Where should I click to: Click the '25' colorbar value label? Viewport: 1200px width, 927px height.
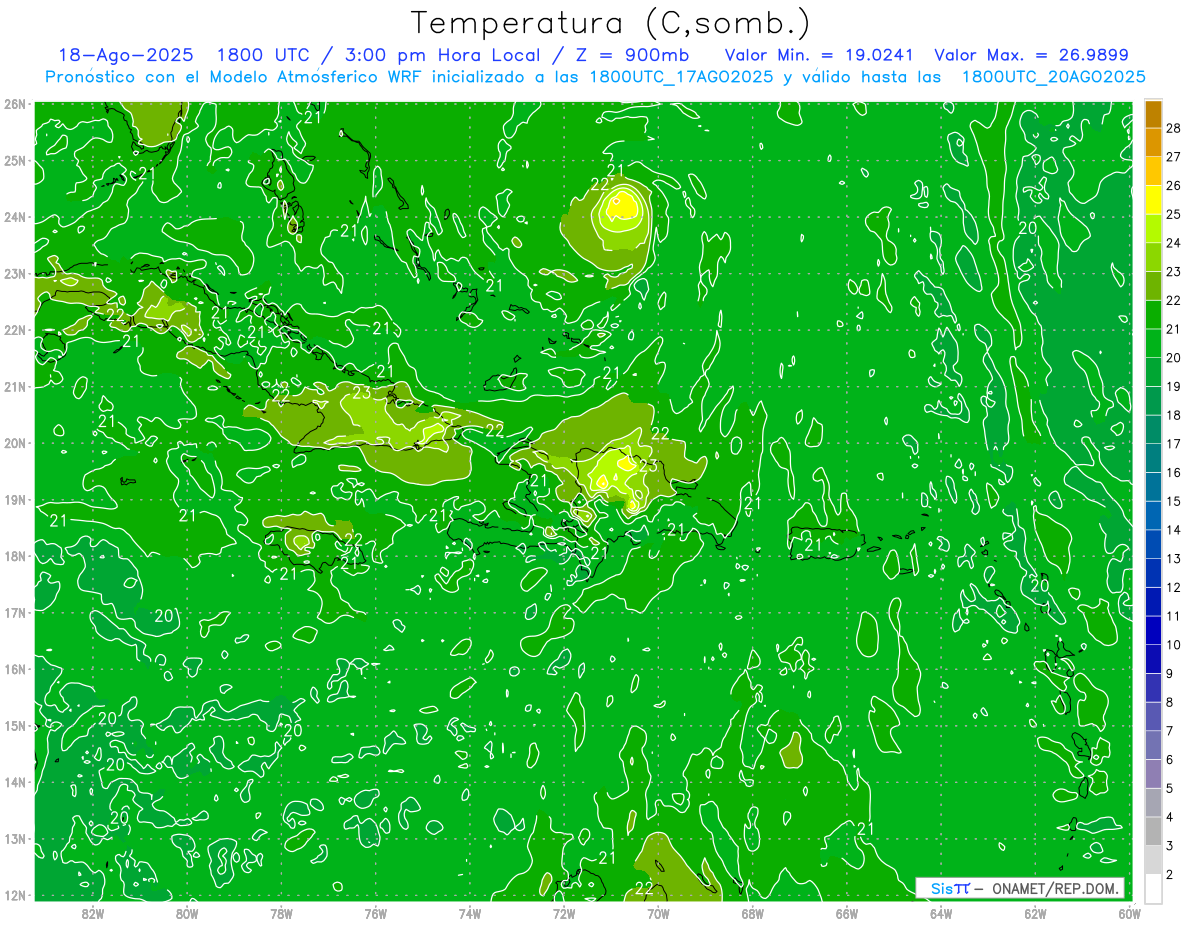(1173, 214)
